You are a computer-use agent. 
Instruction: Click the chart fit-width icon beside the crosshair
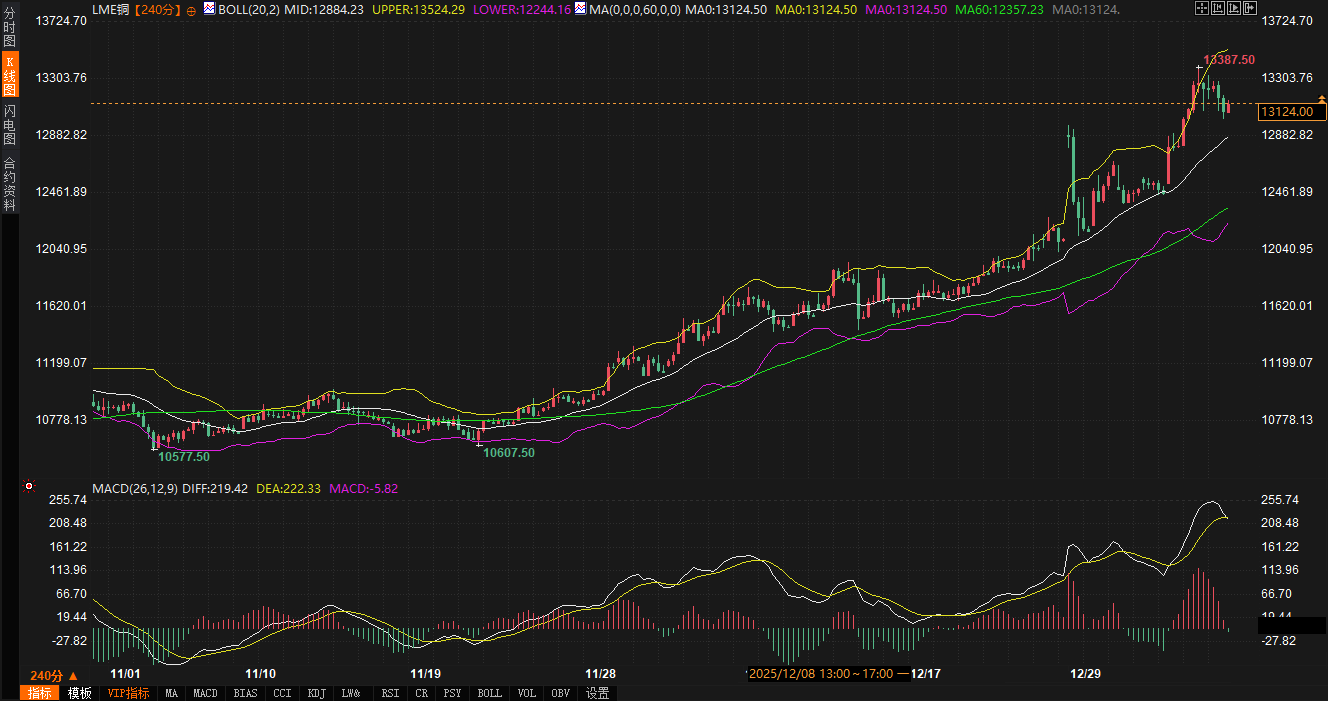tap(1217, 8)
